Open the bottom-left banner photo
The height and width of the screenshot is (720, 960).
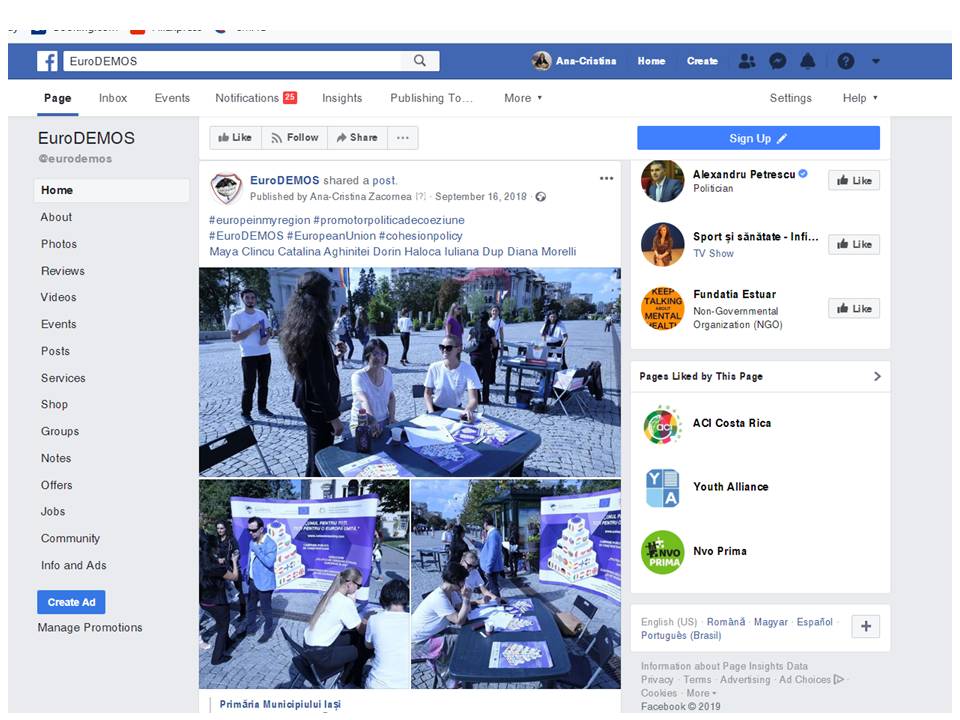[304, 584]
